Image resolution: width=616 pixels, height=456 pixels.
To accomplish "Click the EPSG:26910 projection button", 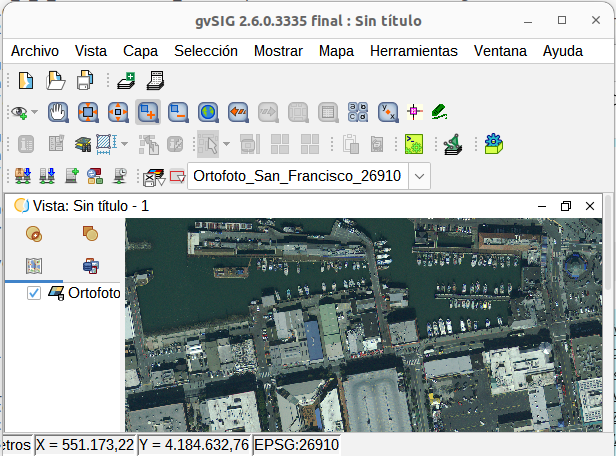I will (297, 444).
